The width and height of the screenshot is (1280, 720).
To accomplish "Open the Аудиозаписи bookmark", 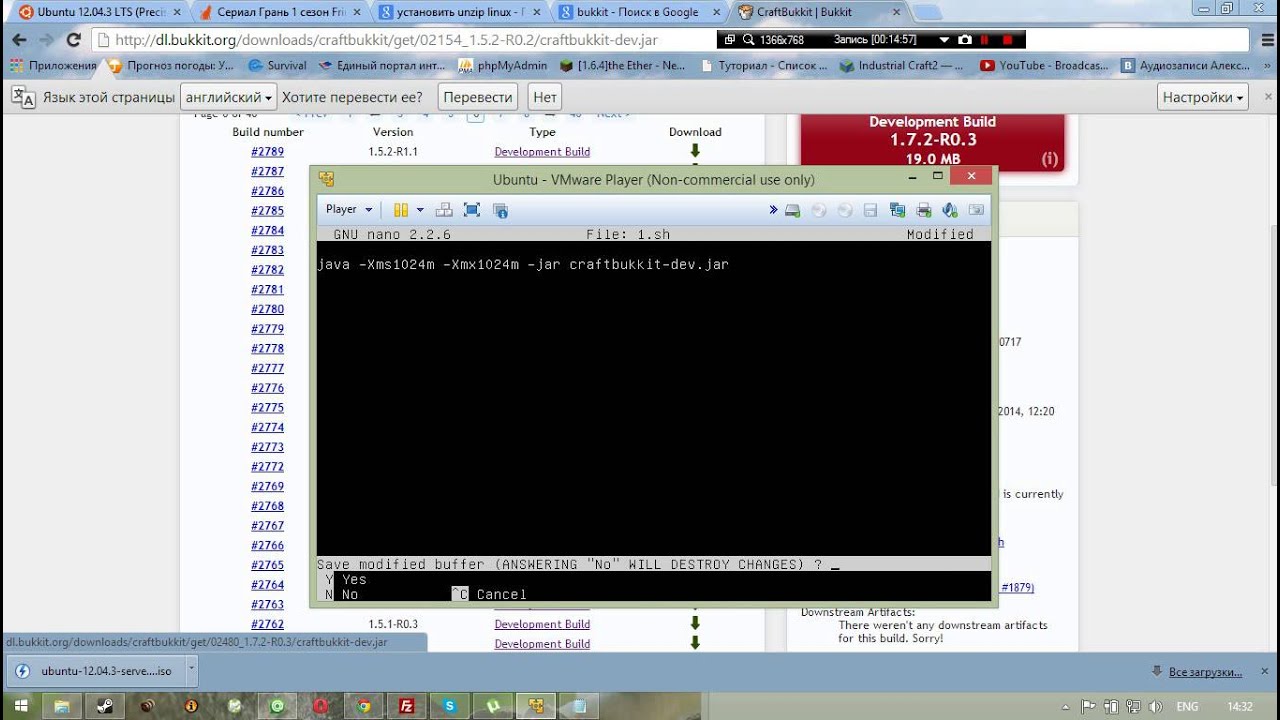I will (x=1186, y=66).
